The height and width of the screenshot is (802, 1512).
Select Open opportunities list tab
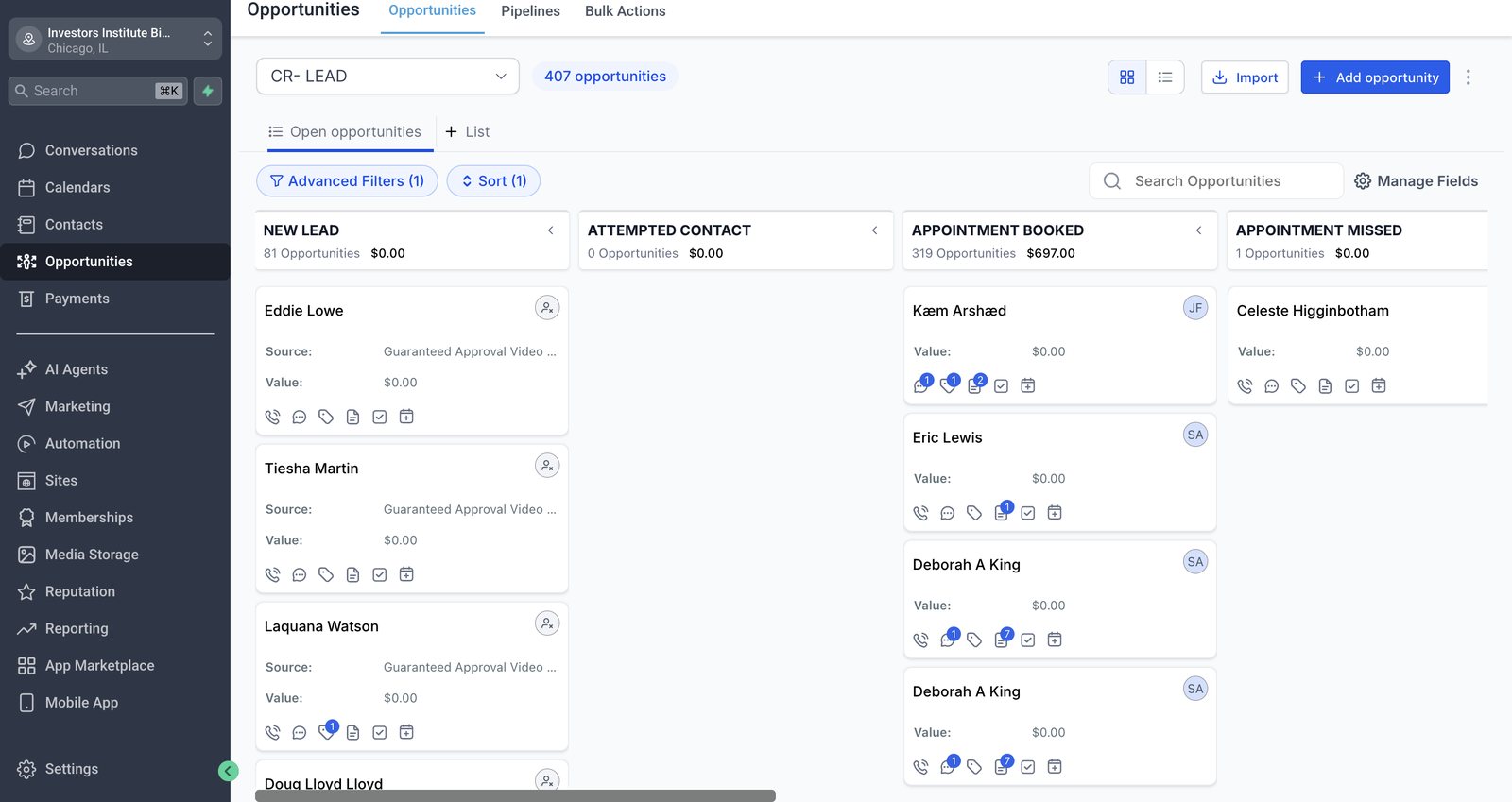click(x=345, y=132)
